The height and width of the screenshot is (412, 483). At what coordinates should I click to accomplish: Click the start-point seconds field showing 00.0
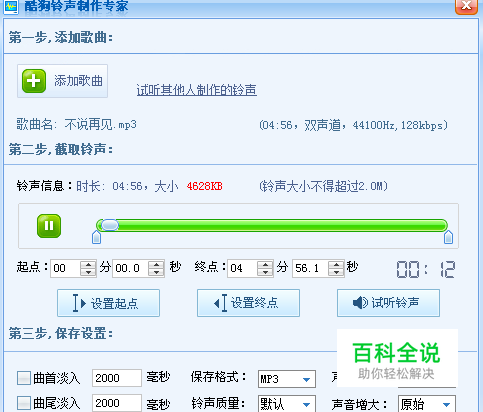point(131,268)
